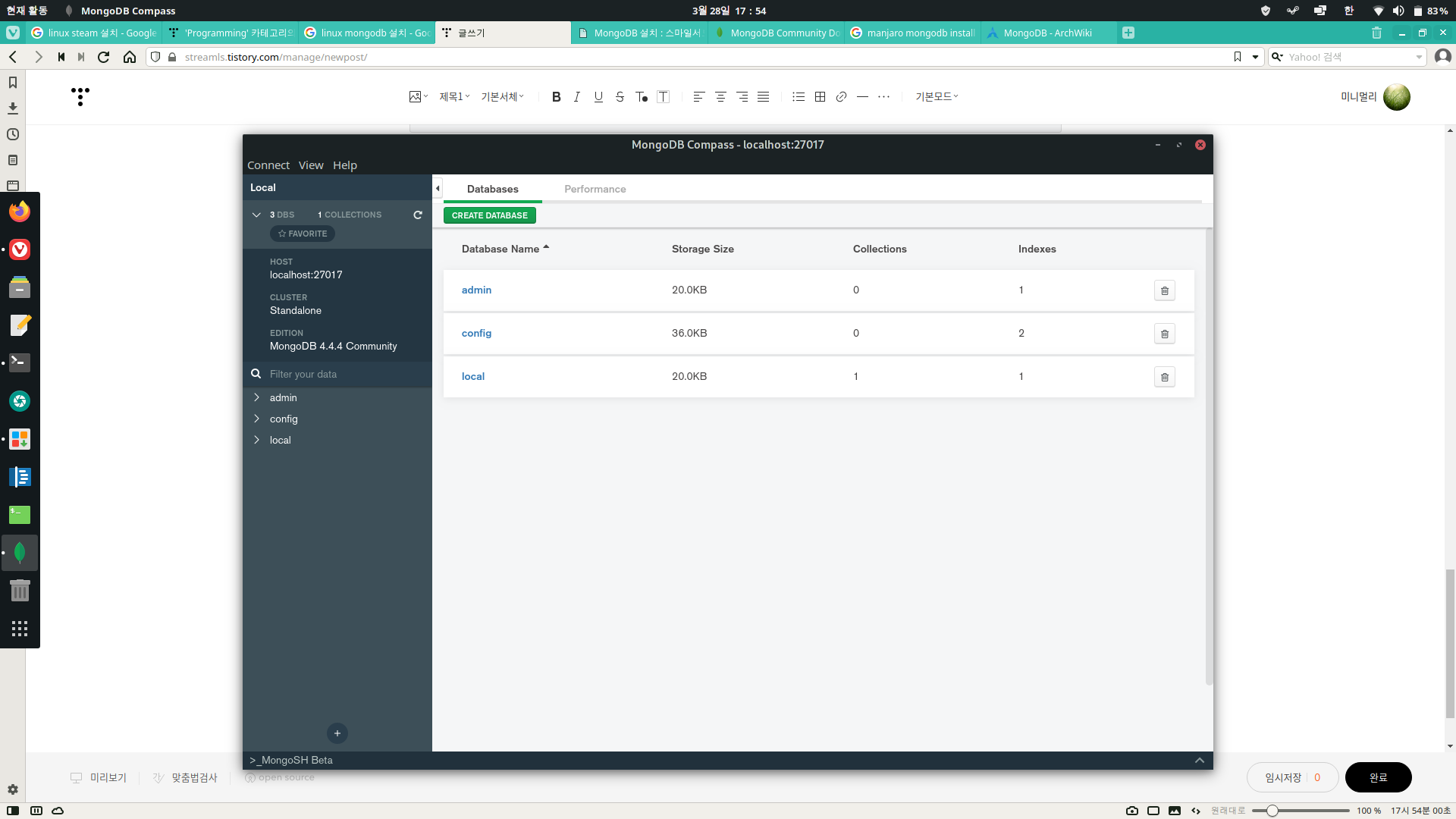Toggle italic formatting in editor toolbar
Viewport: 1456px width, 819px height.
point(577,97)
